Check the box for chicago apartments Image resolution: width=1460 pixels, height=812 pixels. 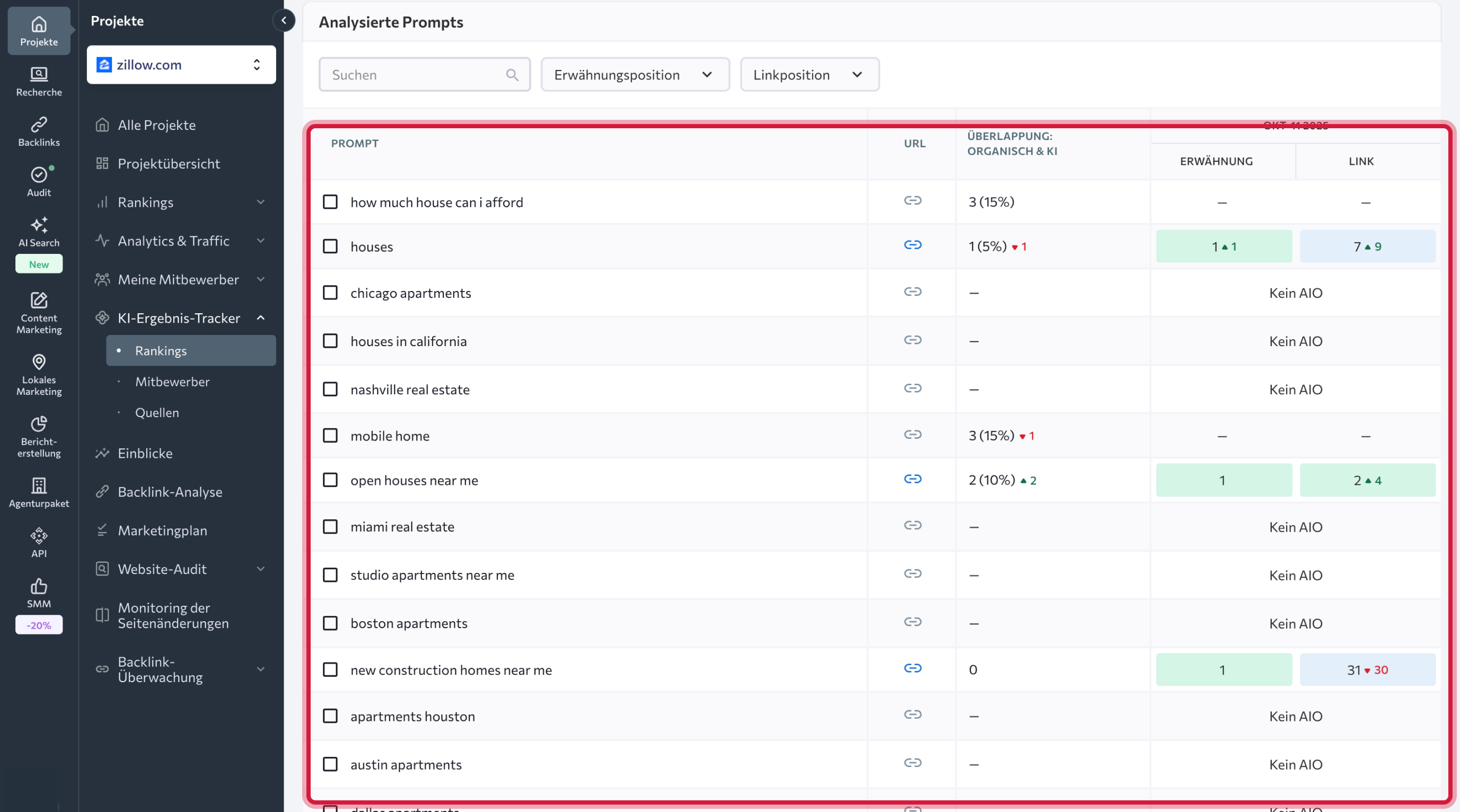pyautogui.click(x=330, y=293)
